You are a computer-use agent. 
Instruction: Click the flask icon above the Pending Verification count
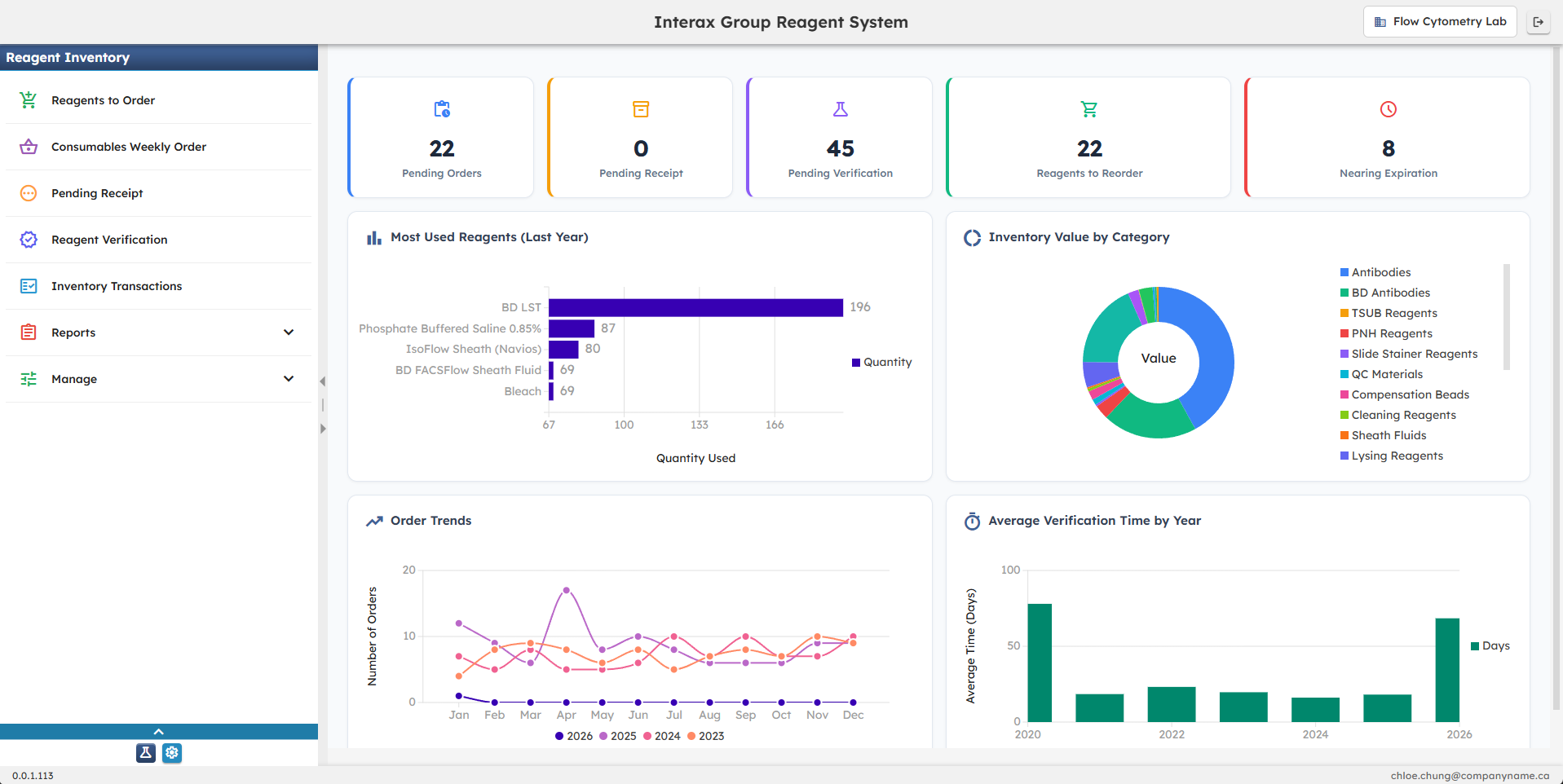[x=840, y=108]
